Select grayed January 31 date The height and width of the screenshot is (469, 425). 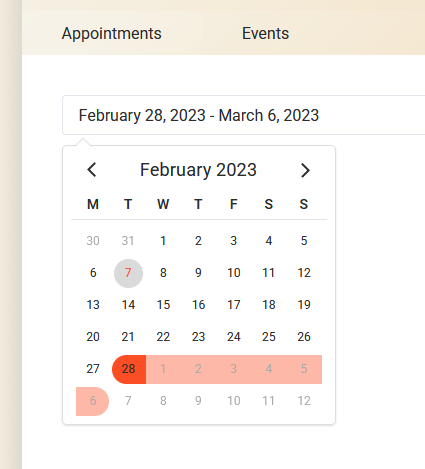click(128, 241)
